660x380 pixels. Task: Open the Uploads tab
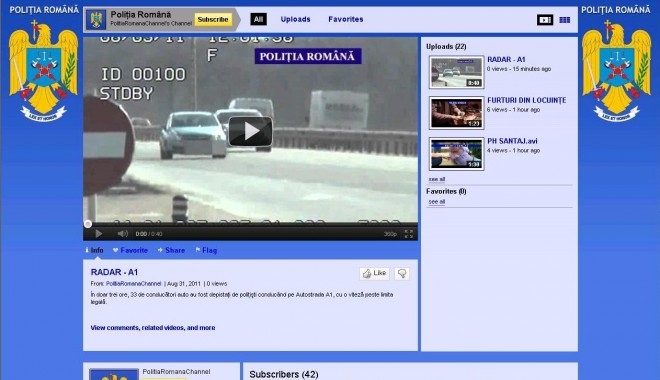(x=295, y=19)
